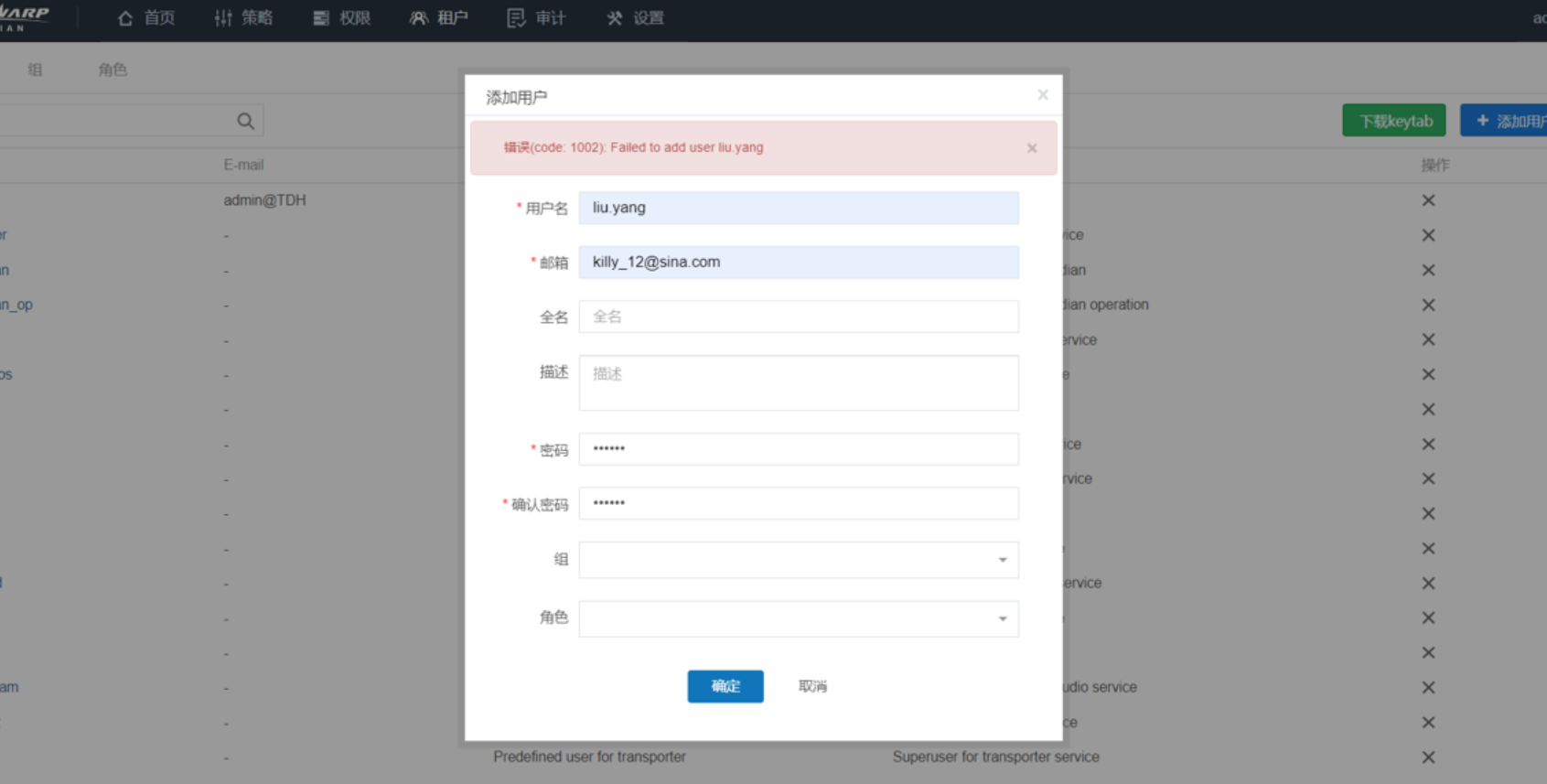Focus the 全名 full name field

point(798,317)
